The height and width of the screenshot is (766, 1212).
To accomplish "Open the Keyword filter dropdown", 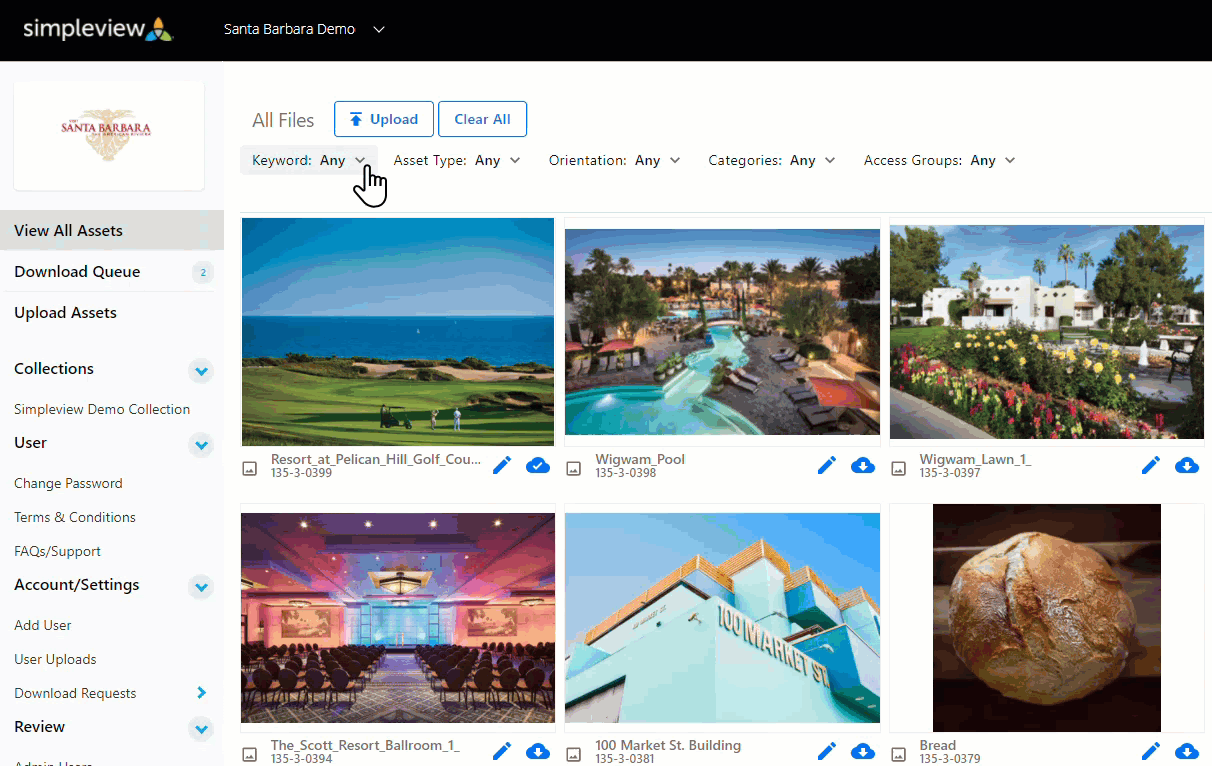I will point(309,160).
